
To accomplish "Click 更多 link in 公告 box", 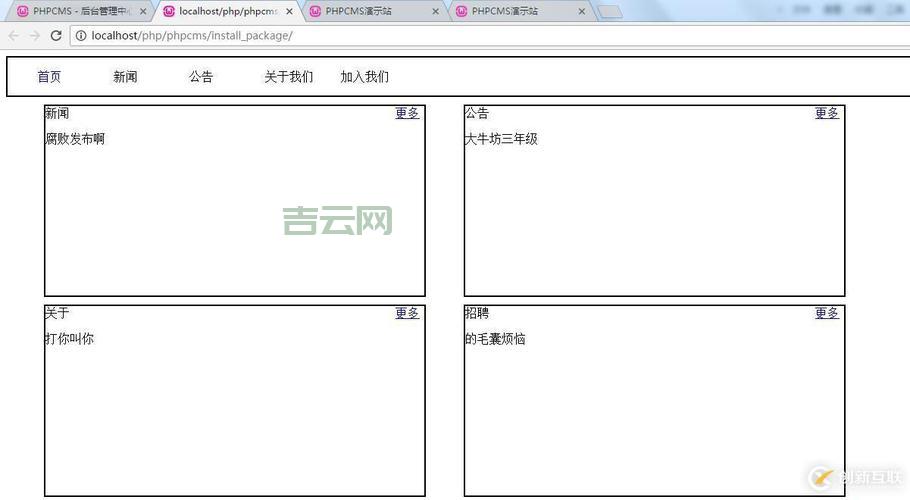I will 826,113.
